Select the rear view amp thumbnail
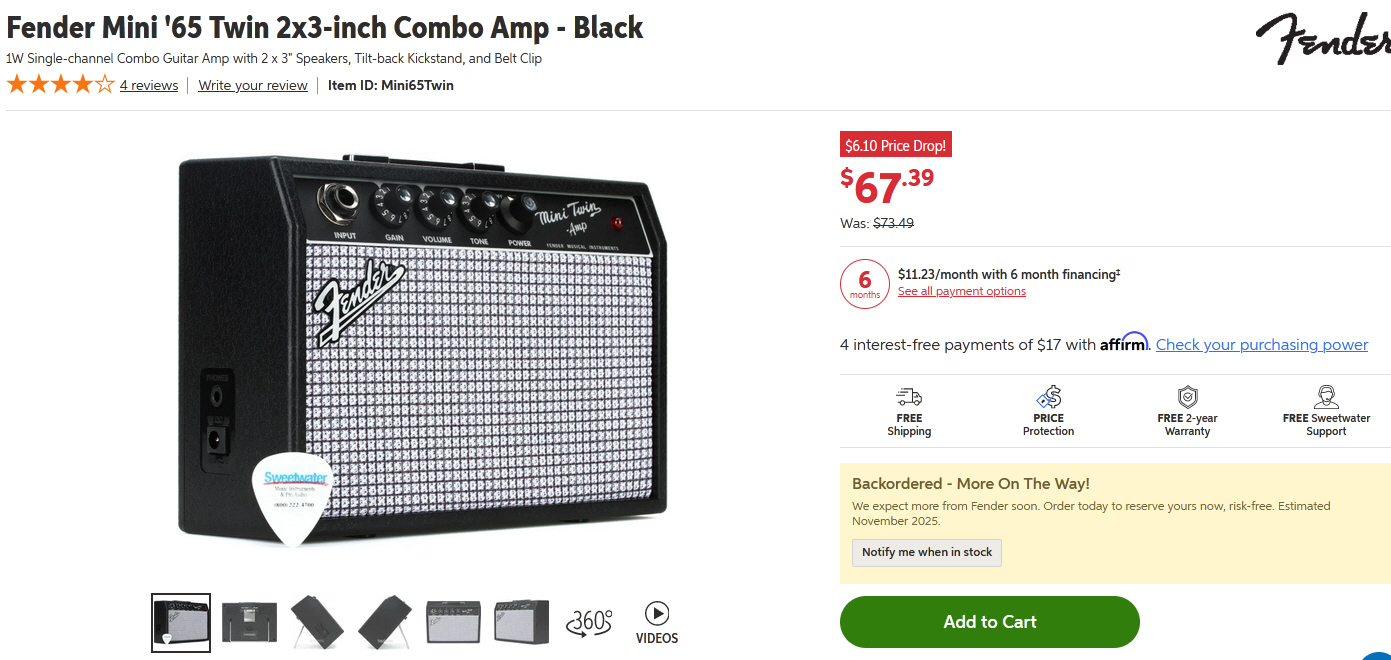Image resolution: width=1391 pixels, height=660 pixels. click(249, 622)
